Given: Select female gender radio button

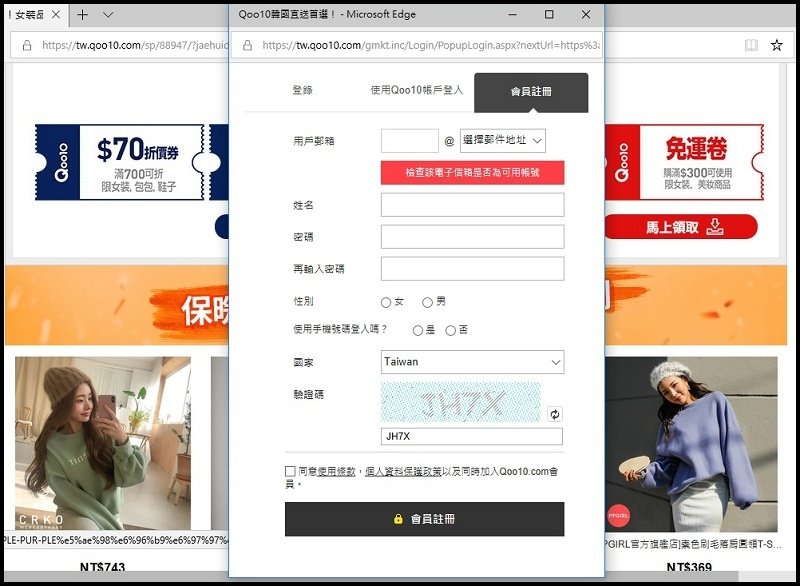Looking at the screenshot, I should 386,302.
